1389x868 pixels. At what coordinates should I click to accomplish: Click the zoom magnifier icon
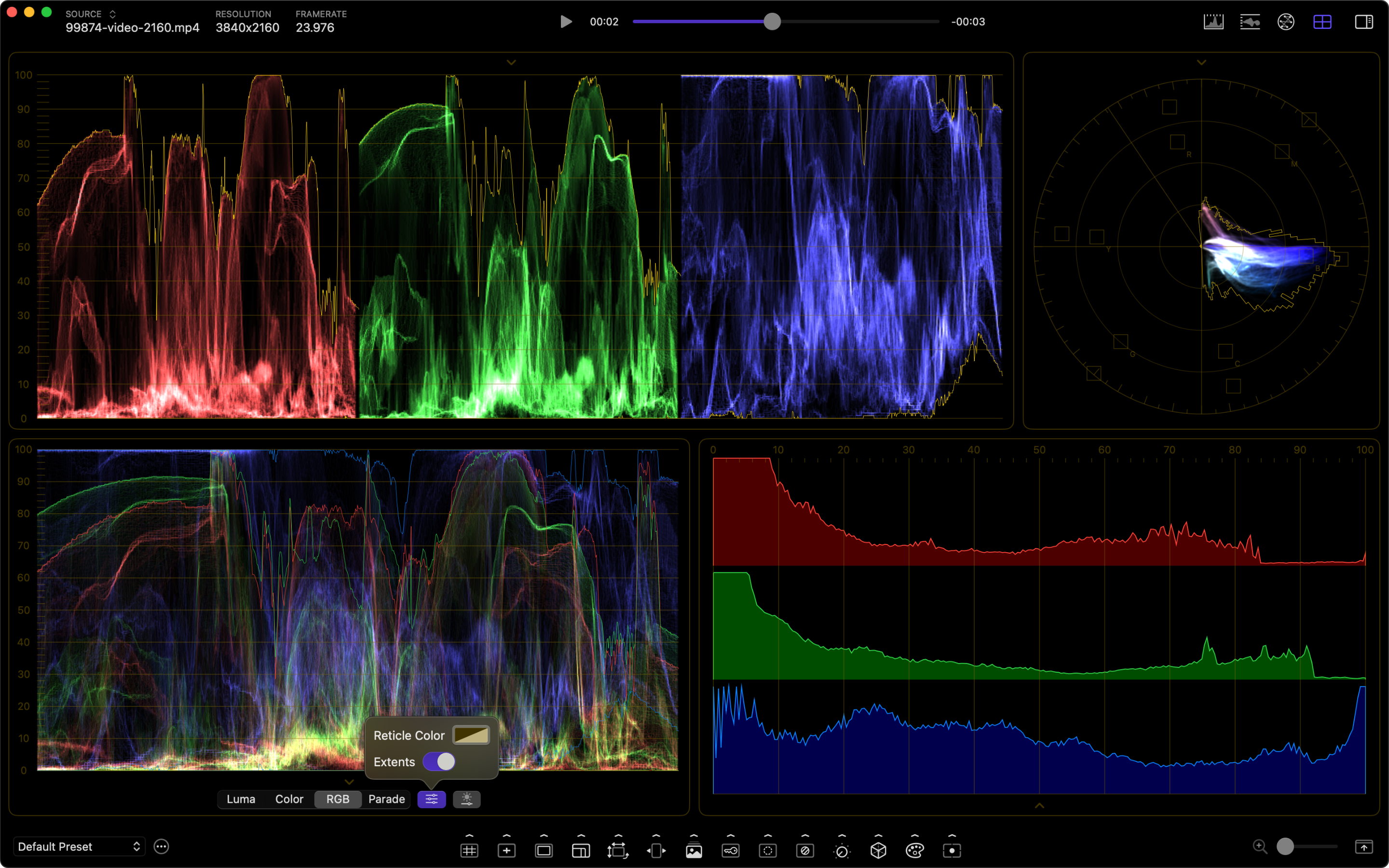tap(1260, 846)
